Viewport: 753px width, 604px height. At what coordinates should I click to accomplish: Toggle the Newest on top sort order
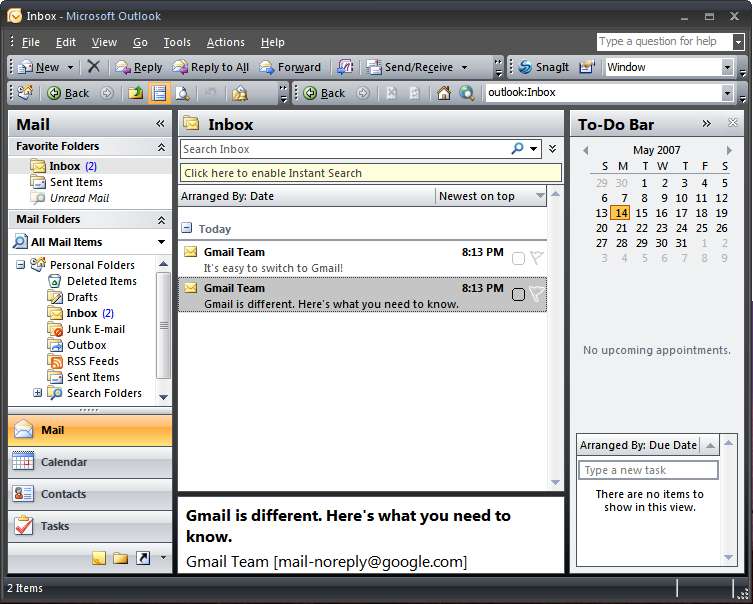click(x=491, y=196)
